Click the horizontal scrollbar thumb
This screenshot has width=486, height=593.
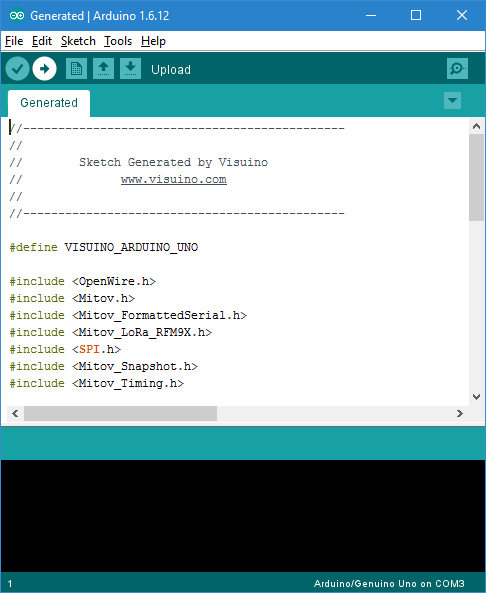(120, 413)
